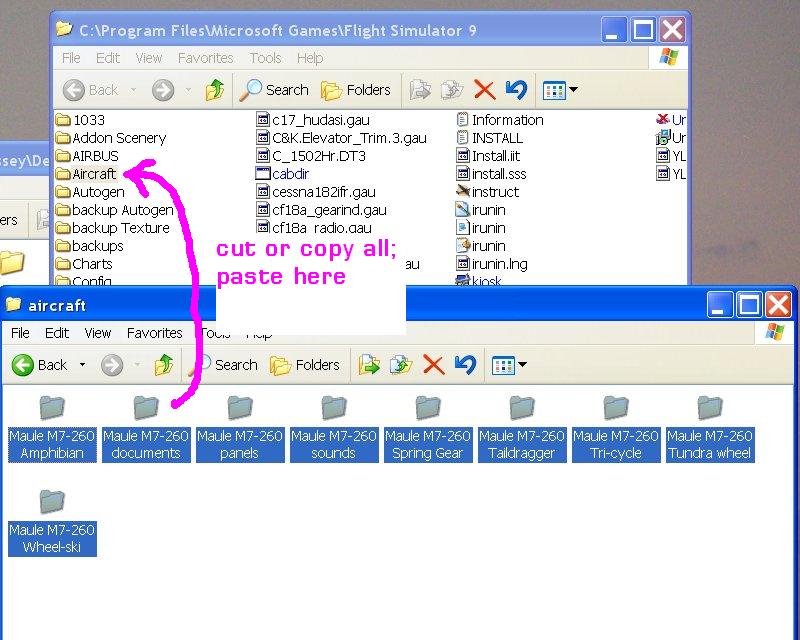Select file c17_hudasi.gau
800x640 pixels.
[x=313, y=120]
